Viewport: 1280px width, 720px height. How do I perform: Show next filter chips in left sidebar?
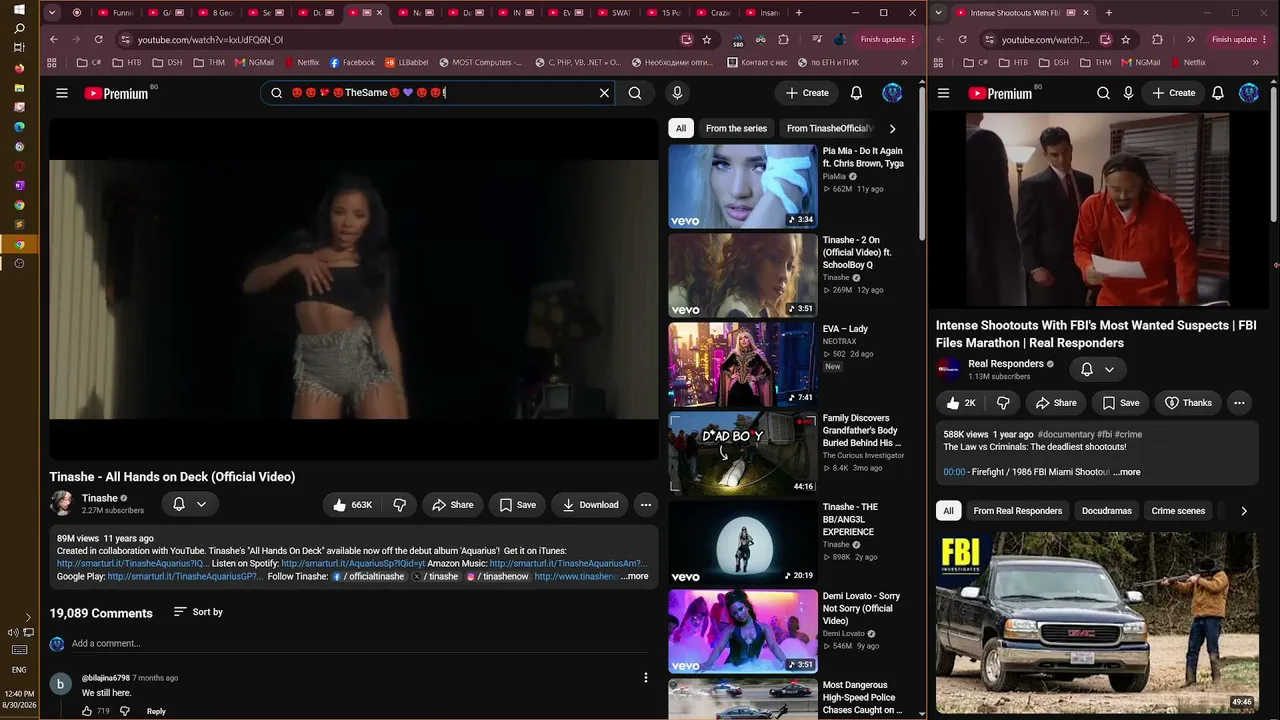click(x=892, y=128)
